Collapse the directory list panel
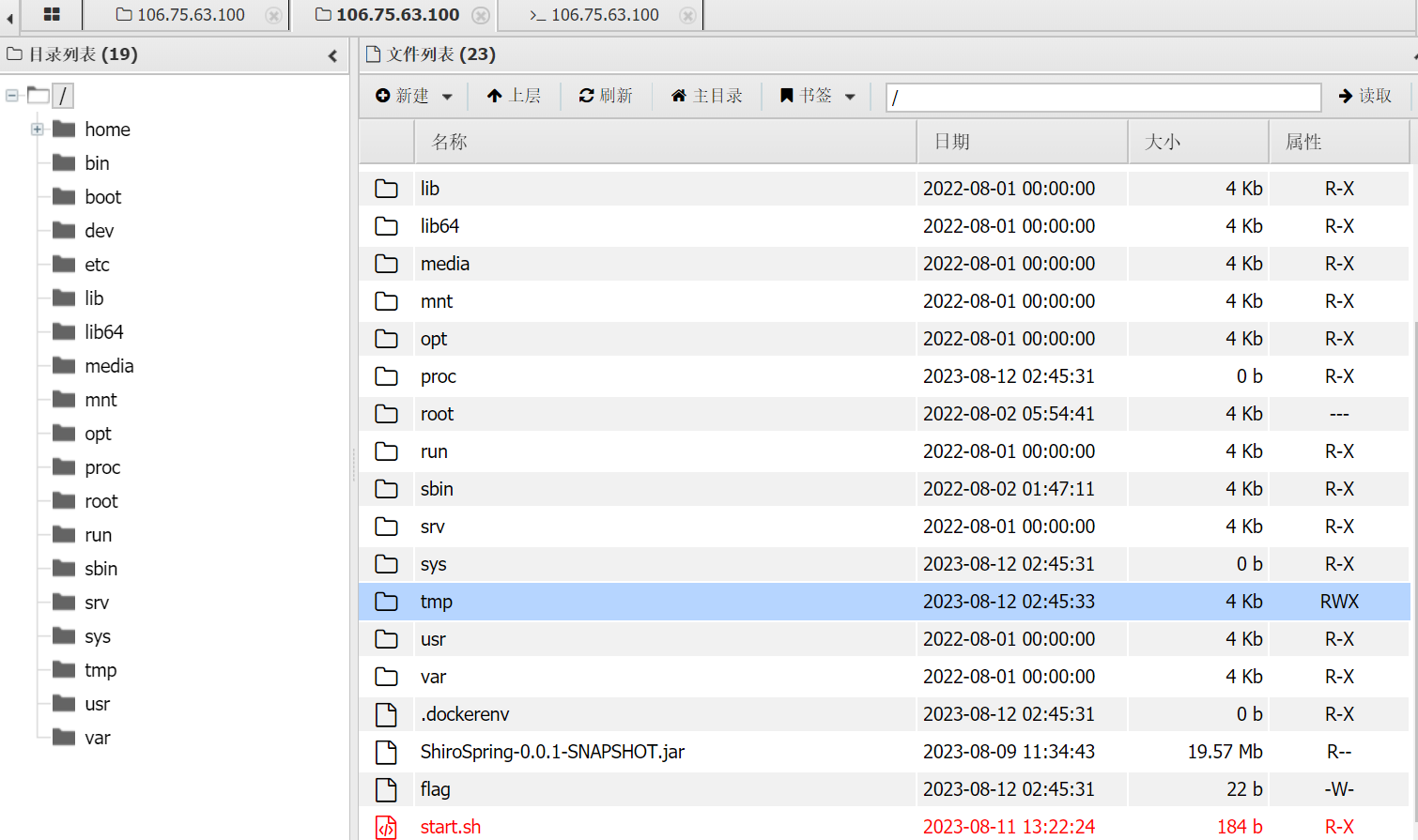The width and height of the screenshot is (1418, 840). point(332,56)
